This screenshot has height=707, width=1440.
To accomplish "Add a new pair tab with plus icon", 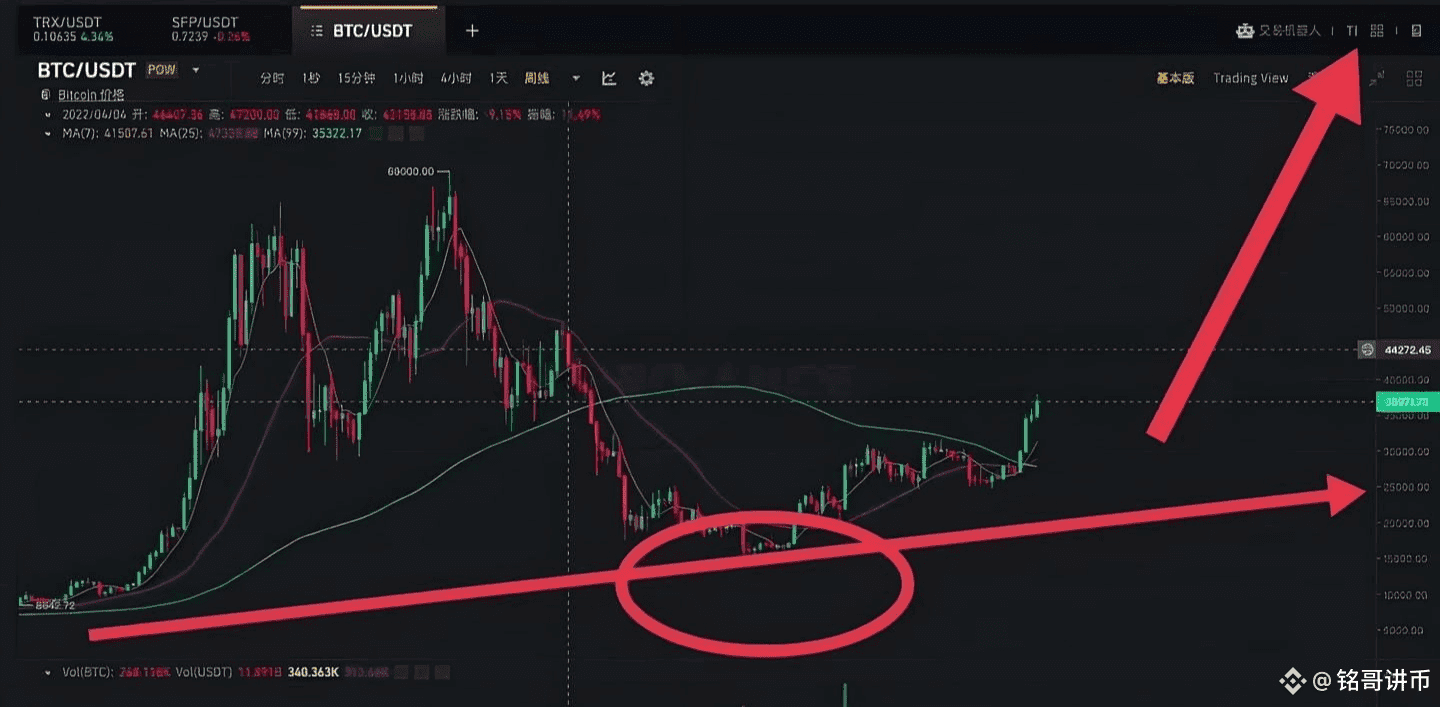I will (x=472, y=31).
